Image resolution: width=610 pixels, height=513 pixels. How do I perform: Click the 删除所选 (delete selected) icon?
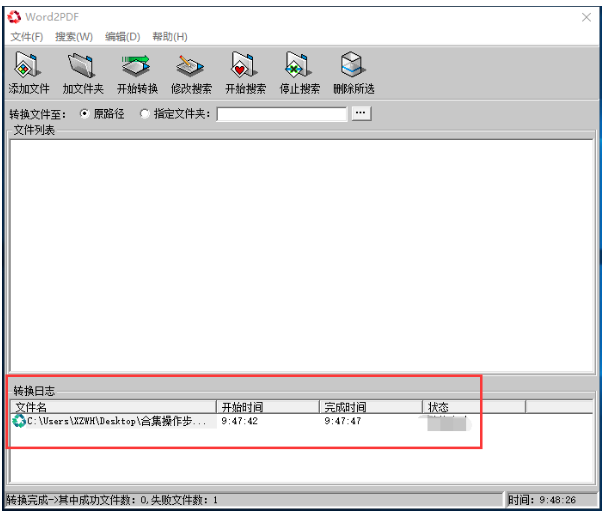click(x=353, y=73)
